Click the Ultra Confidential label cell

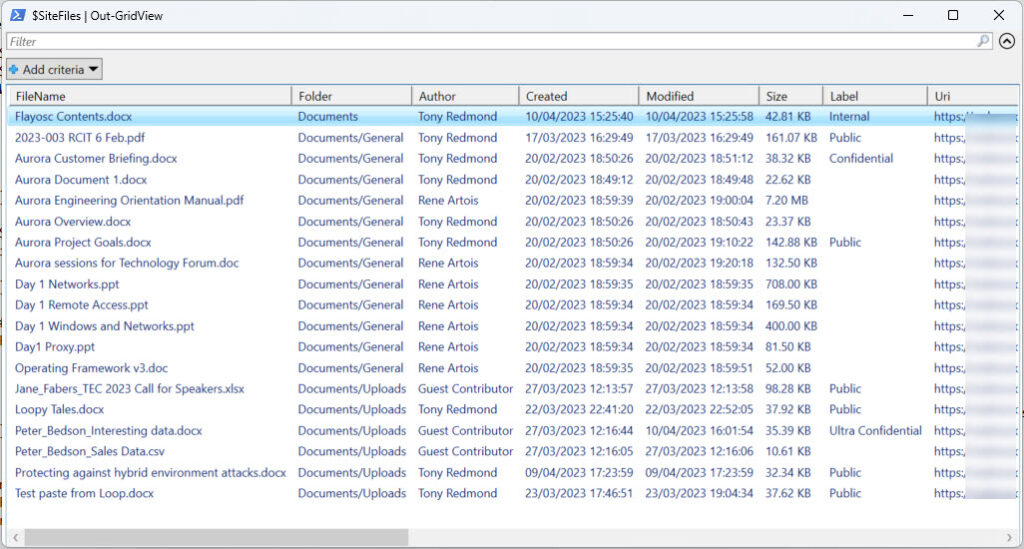pos(875,431)
